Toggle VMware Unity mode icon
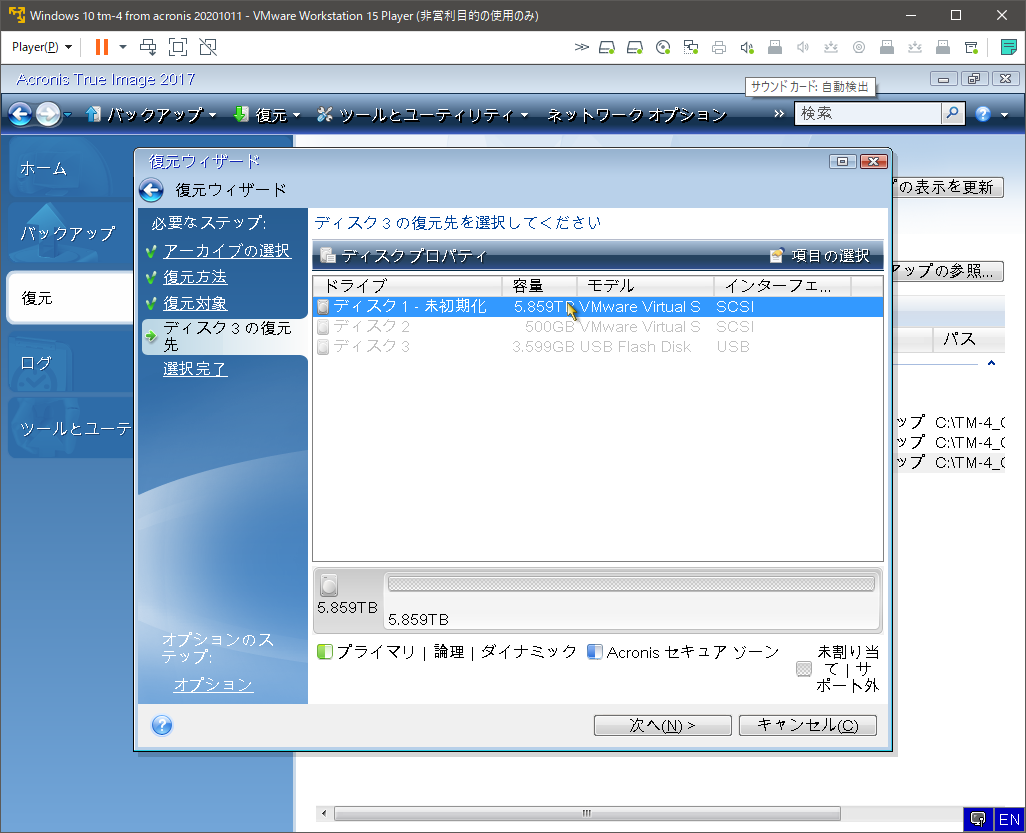 pyautogui.click(x=208, y=47)
